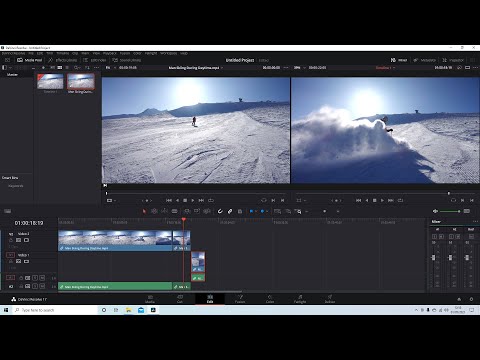Switch to the Deliver page tab
Screen dimensions: 480x360
(330, 299)
